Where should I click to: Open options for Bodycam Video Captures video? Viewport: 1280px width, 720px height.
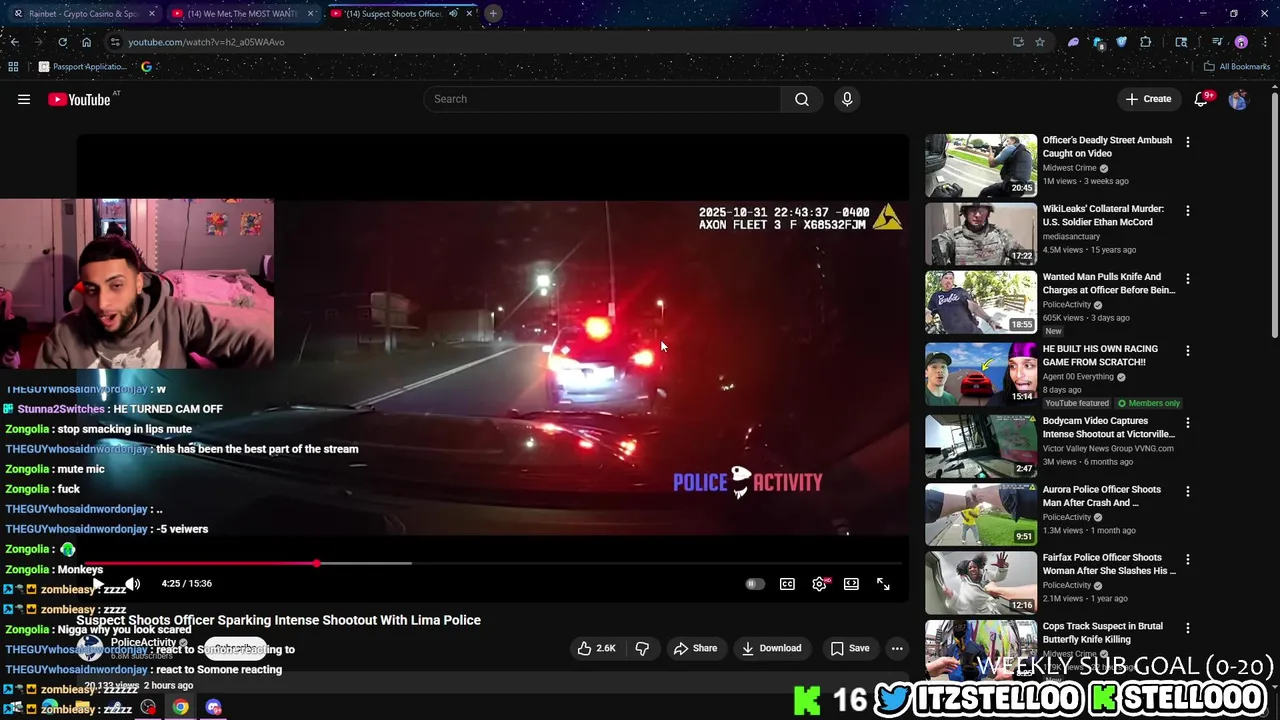click(x=1188, y=423)
